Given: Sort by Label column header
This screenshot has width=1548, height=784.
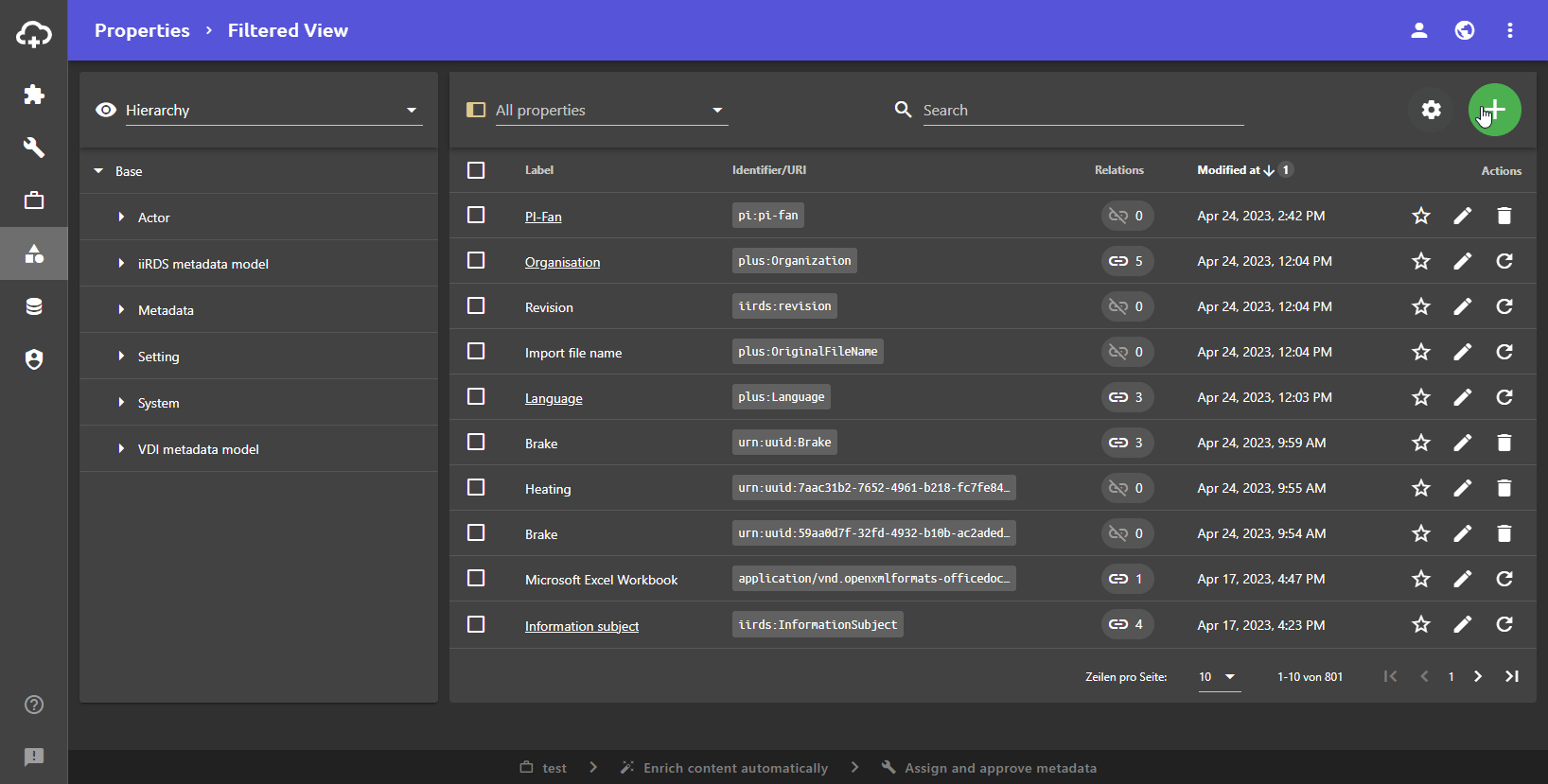Looking at the screenshot, I should click(539, 170).
